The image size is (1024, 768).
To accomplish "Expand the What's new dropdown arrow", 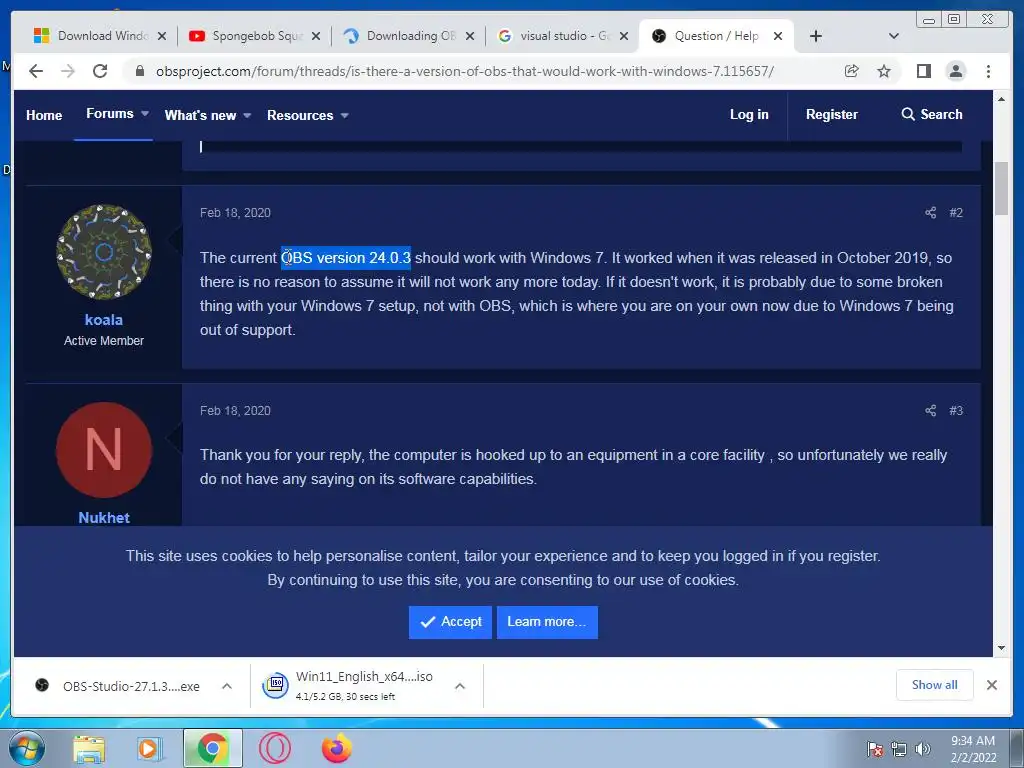I will 248,116.
